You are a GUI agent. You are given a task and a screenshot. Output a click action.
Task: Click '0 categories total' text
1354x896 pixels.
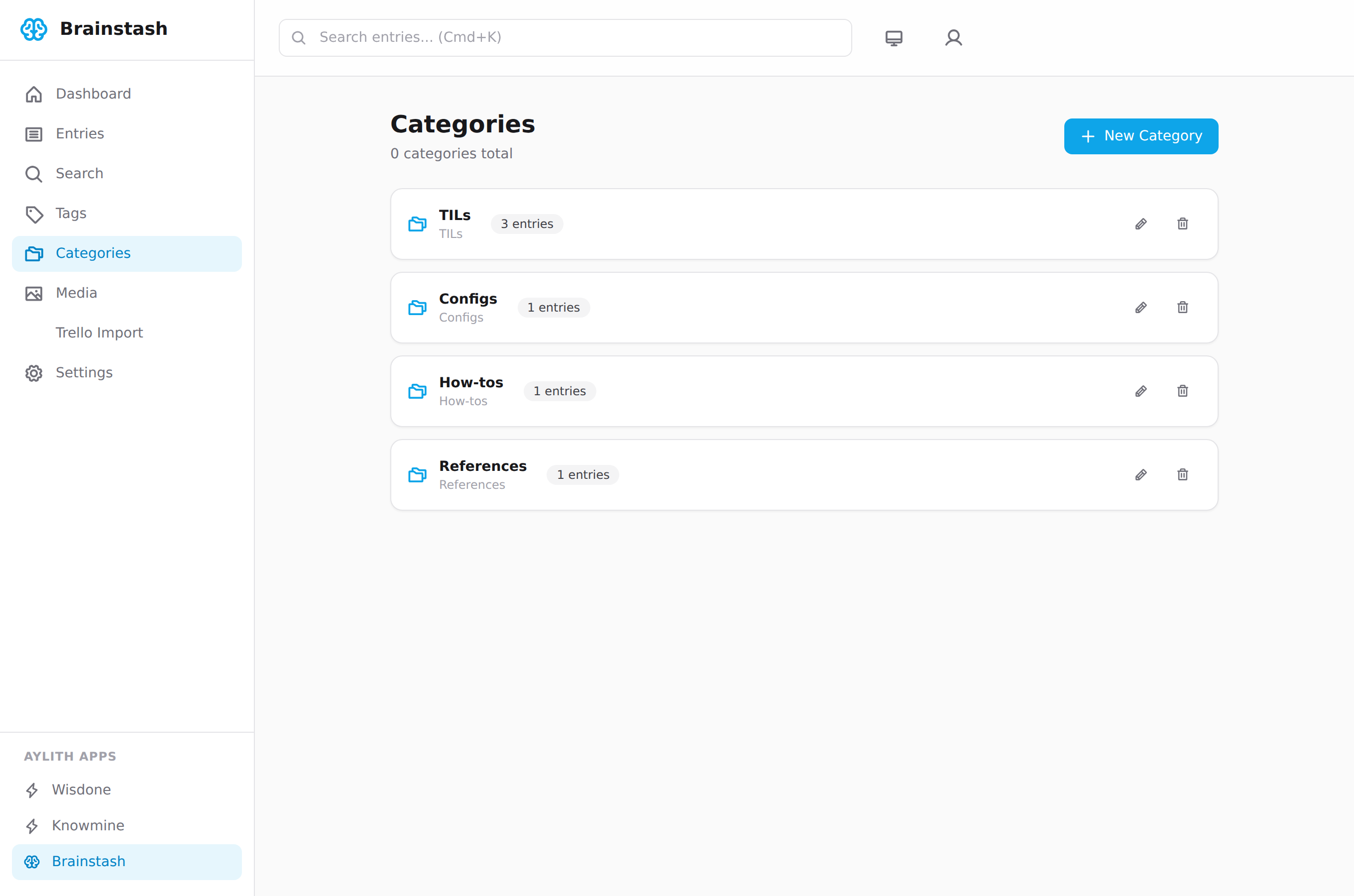click(x=451, y=154)
